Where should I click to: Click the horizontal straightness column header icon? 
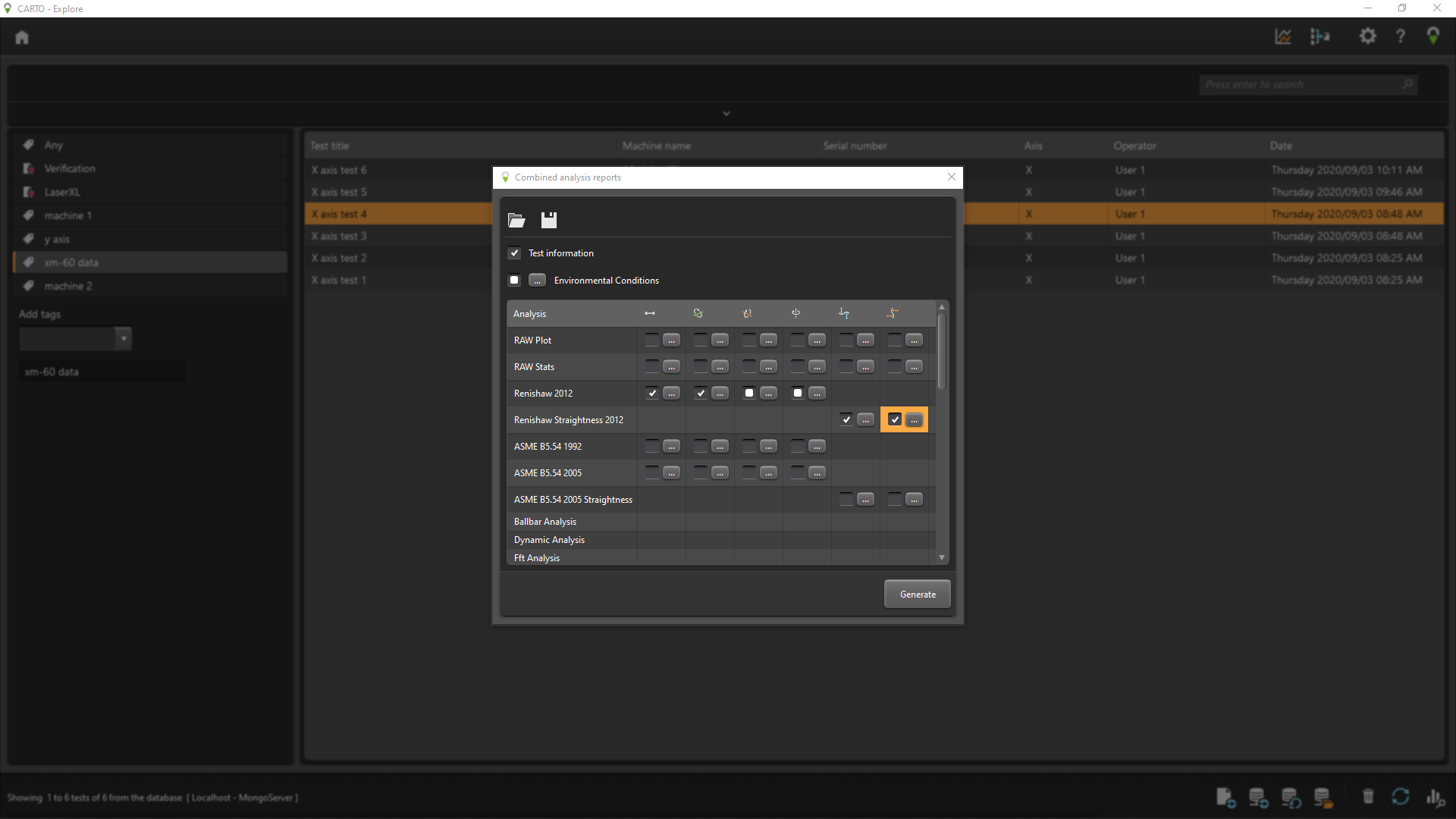(893, 313)
